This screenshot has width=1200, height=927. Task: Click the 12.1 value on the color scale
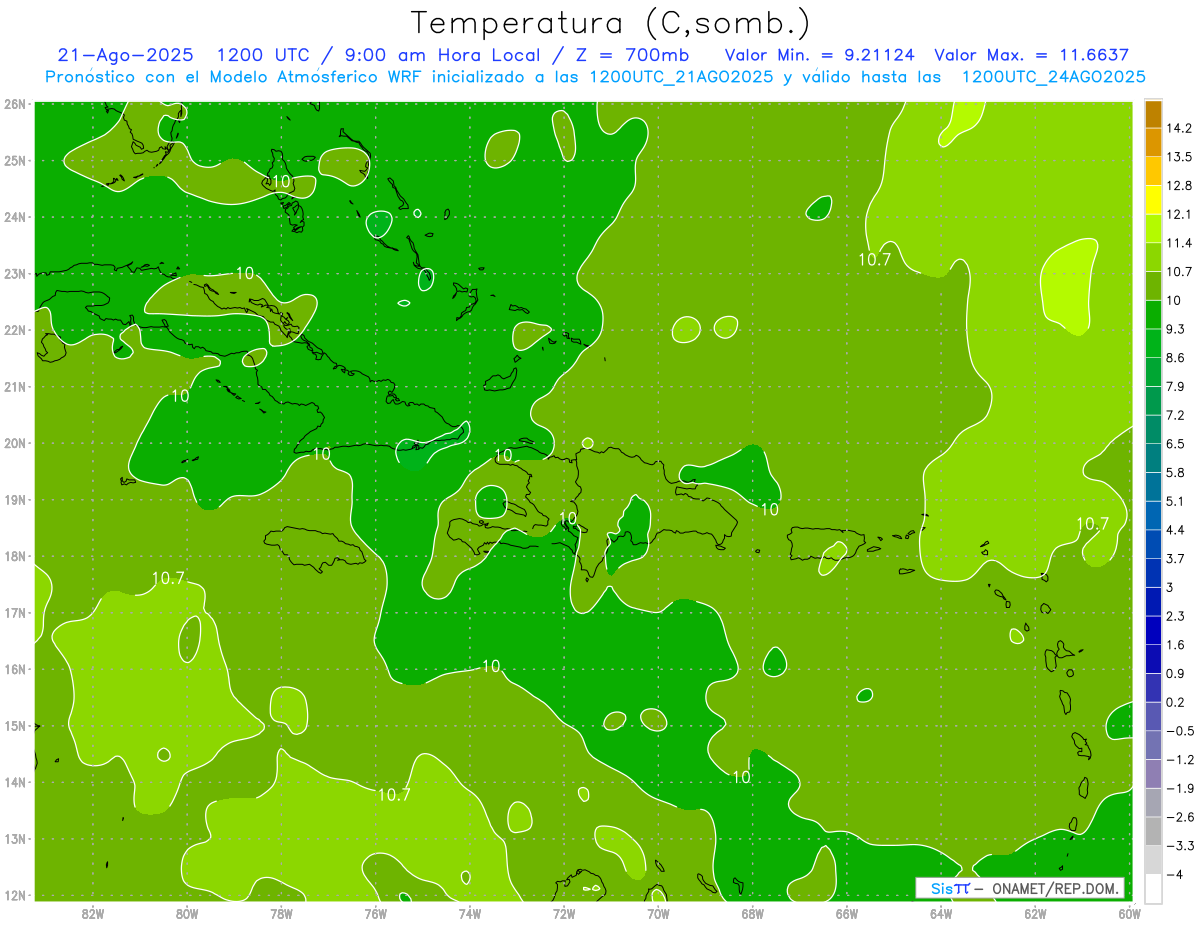tap(1179, 214)
